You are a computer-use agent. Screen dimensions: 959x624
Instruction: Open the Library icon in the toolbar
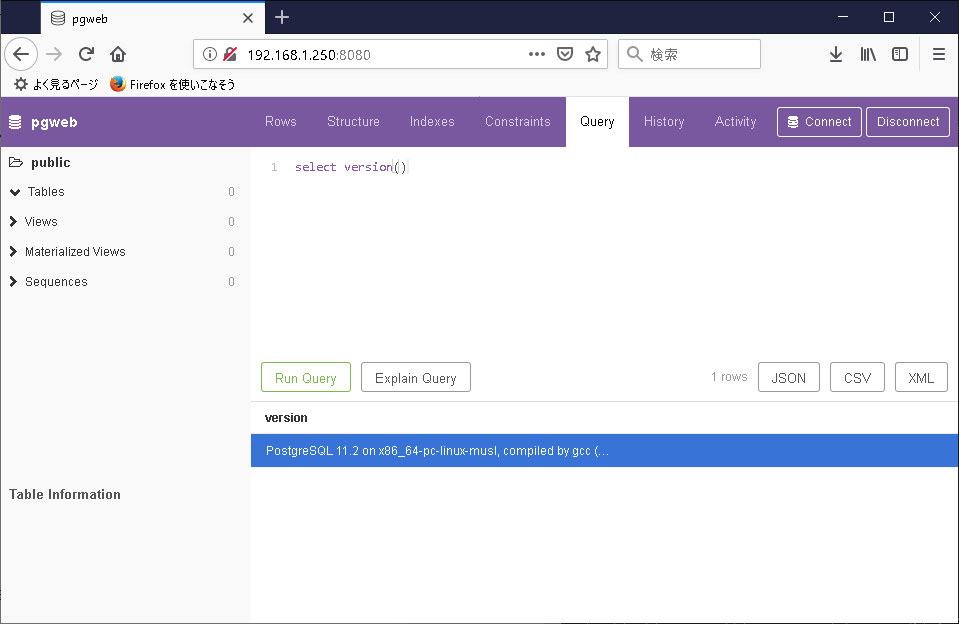pos(868,54)
